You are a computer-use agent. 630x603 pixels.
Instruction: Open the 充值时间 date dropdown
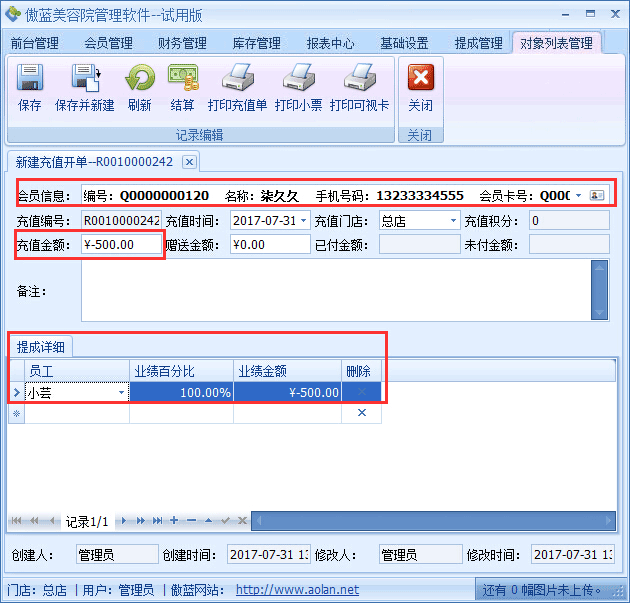point(304,220)
